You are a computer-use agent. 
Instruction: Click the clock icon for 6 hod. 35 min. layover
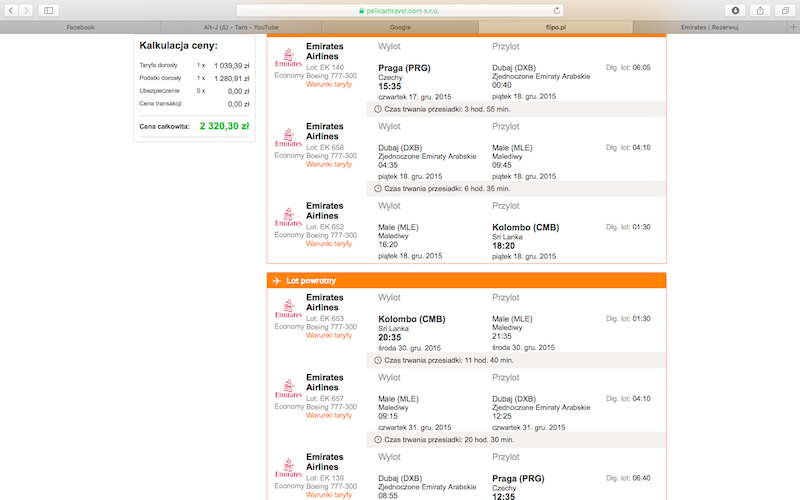378,189
